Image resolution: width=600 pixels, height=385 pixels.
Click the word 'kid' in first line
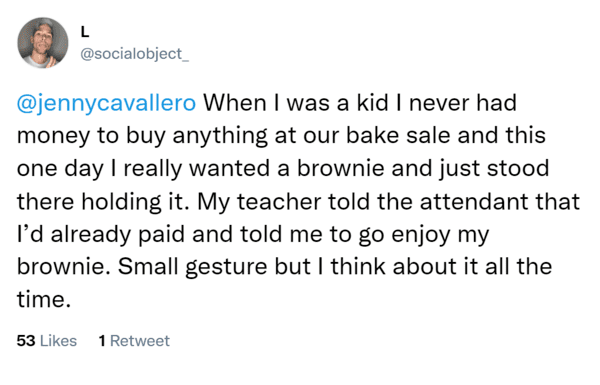point(372,103)
